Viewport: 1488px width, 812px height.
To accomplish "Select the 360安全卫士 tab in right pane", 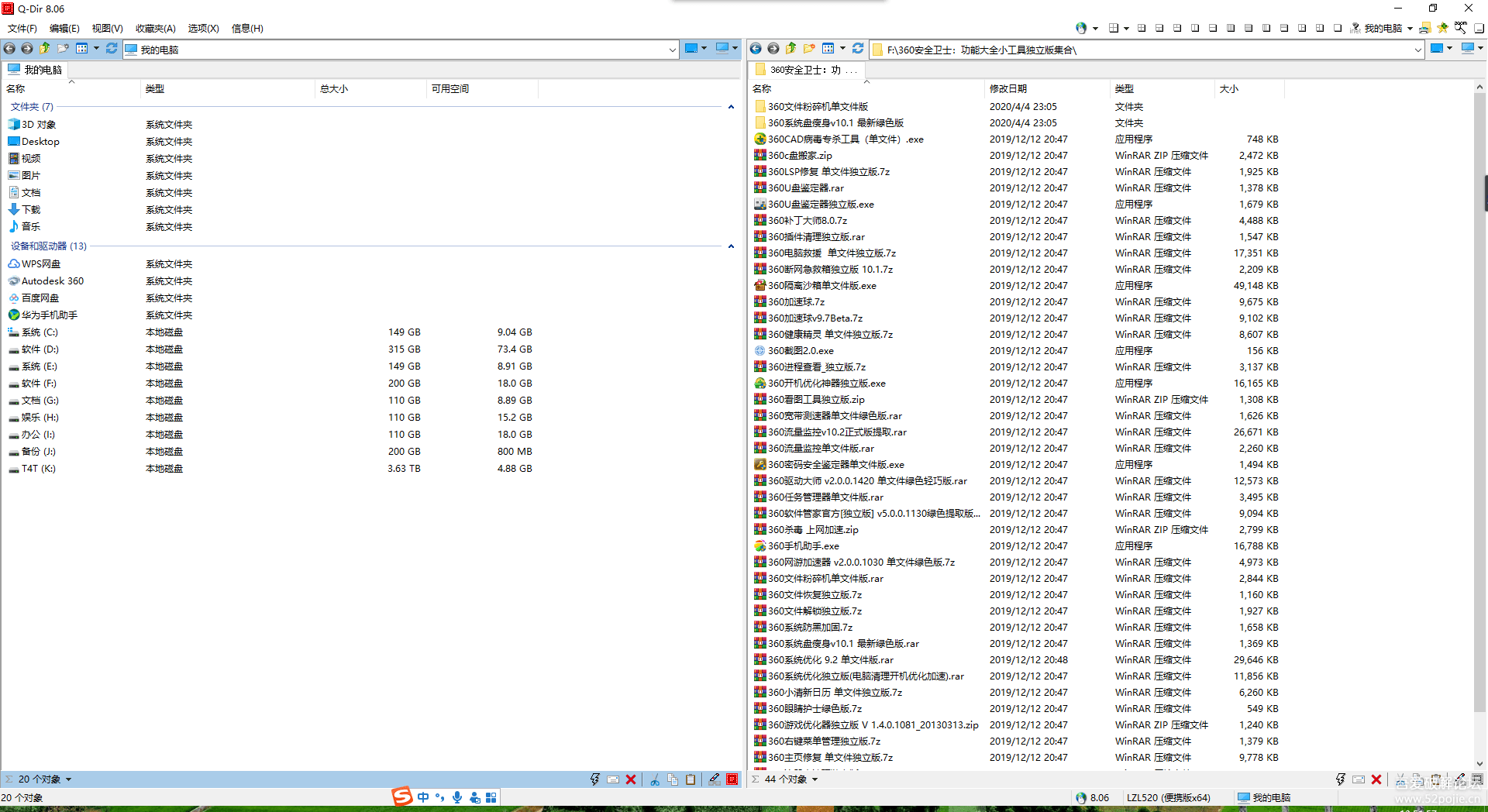I will click(808, 70).
